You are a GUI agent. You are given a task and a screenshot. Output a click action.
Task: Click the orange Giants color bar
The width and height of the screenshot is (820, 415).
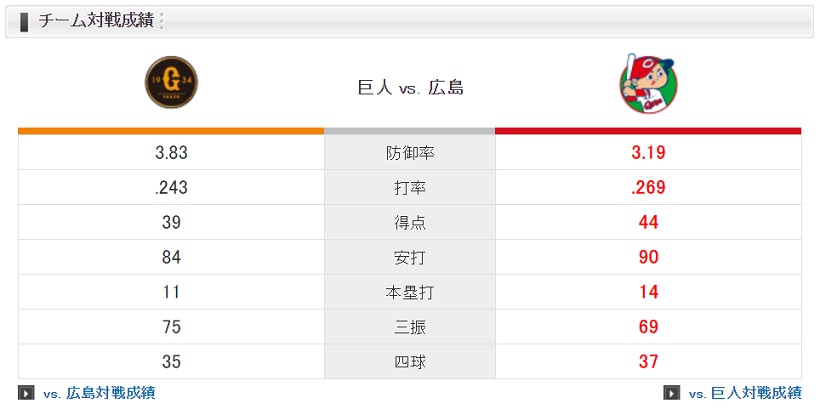pos(170,130)
